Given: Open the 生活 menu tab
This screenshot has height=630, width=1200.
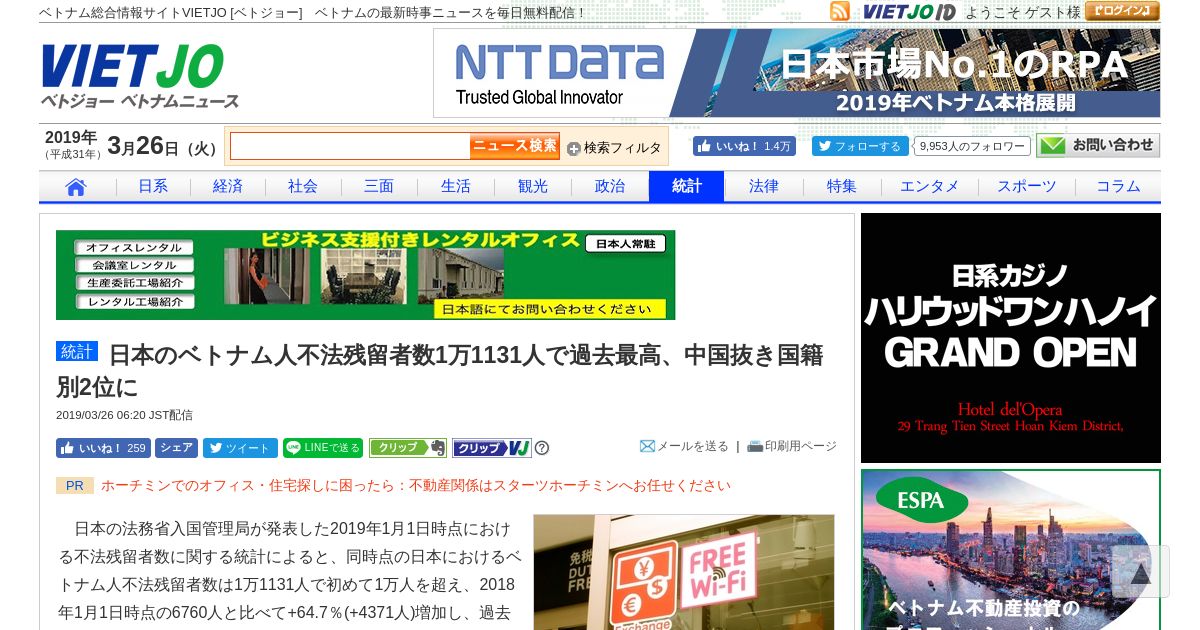Looking at the screenshot, I should pyautogui.click(x=456, y=186).
